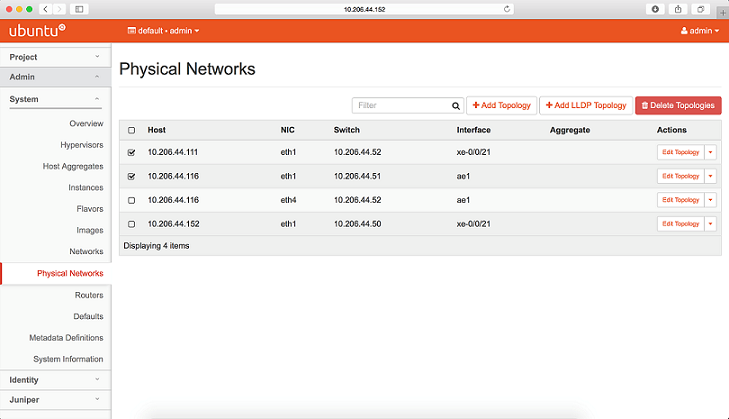Open System Information in the sidebar

68,359
